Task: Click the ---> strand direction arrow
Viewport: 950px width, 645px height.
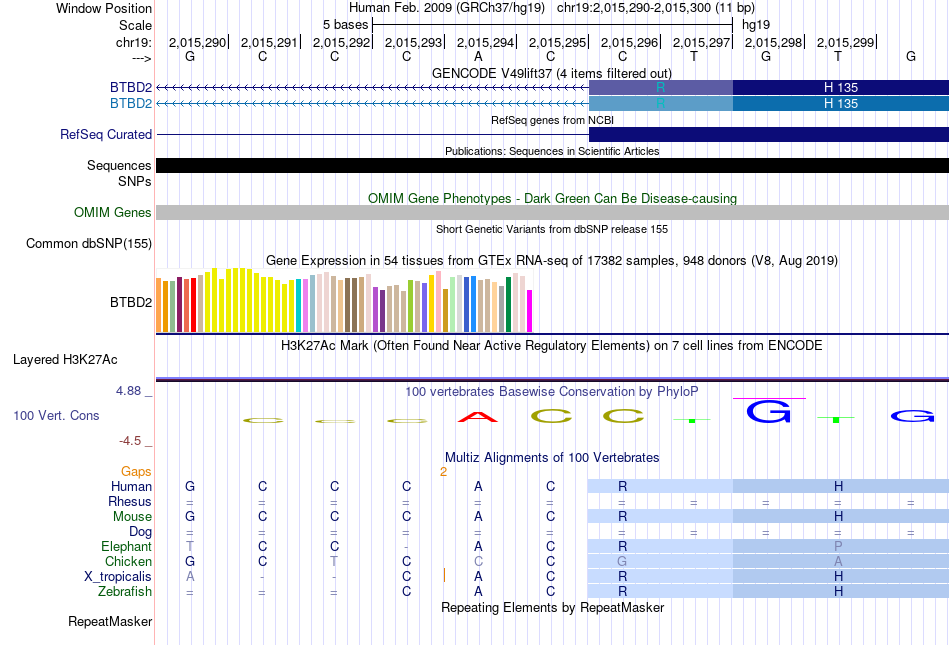Action: click(x=142, y=58)
